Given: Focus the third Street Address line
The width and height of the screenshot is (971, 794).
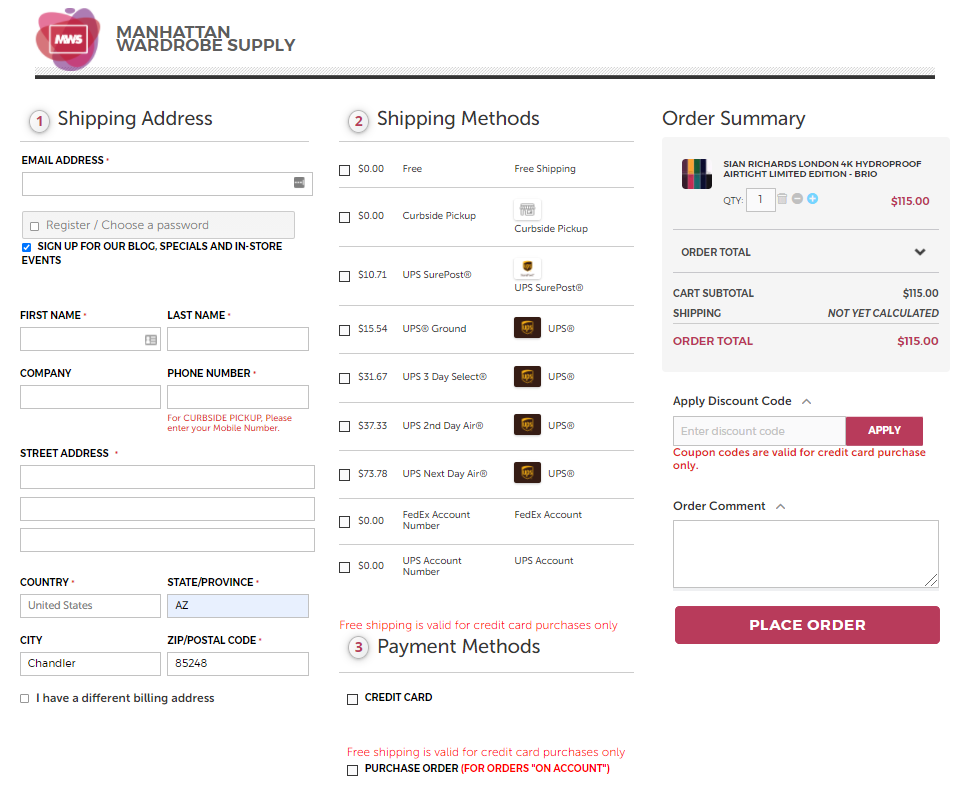Looking at the screenshot, I should pos(167,540).
